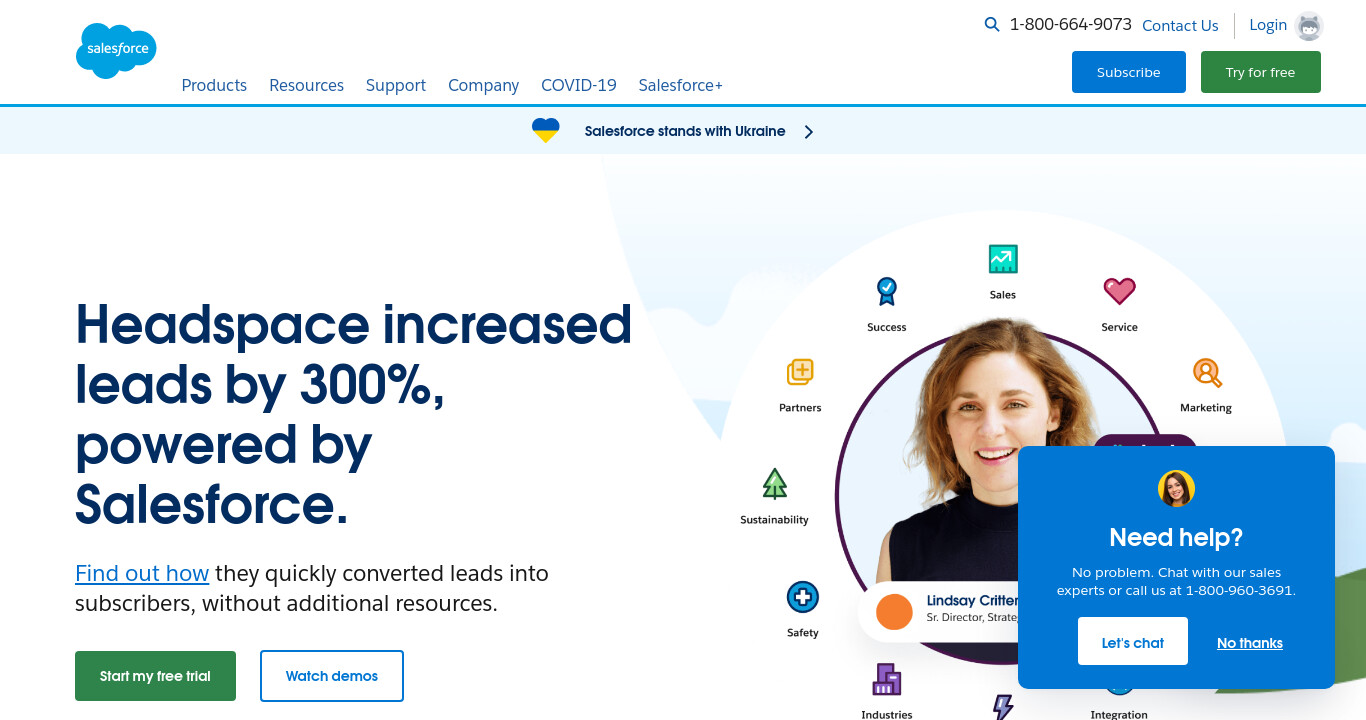Click the Lindsay Critter name card
1366x720 pixels.
click(938, 610)
